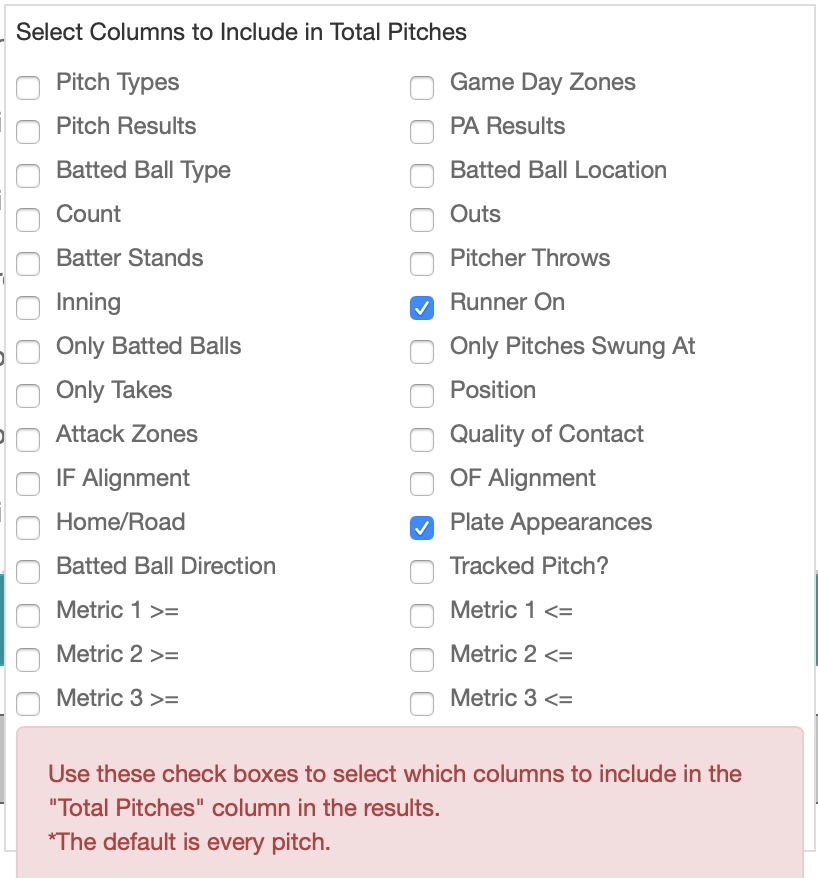
Task: Check Only Pitches Swung At
Action: (422, 351)
